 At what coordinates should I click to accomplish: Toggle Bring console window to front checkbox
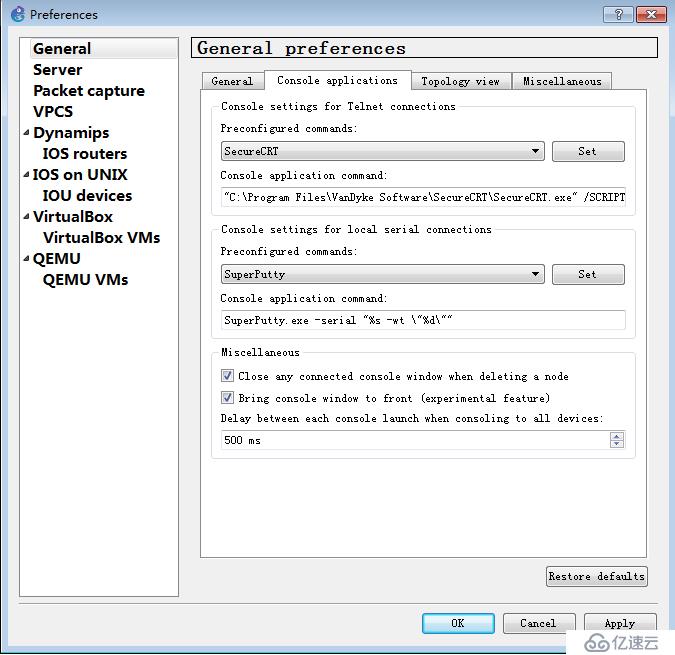(227, 398)
